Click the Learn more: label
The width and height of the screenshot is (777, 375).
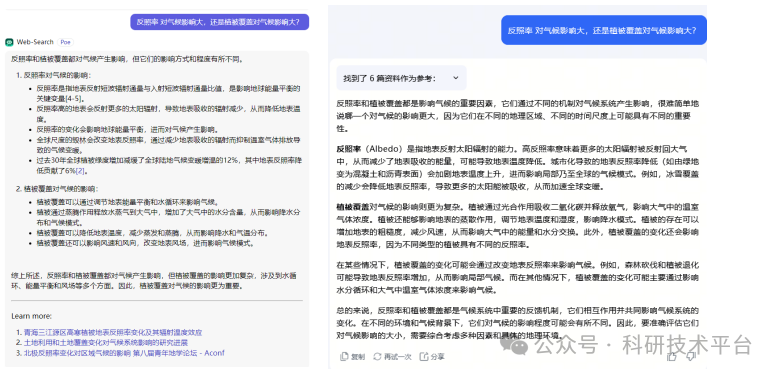31,316
